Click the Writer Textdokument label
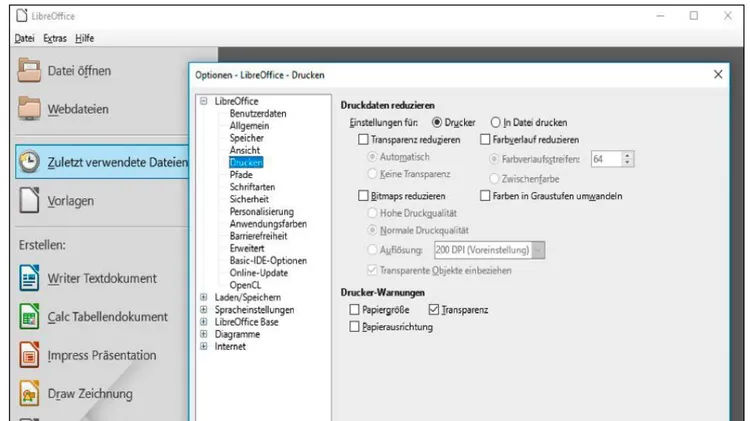This screenshot has width=750, height=421. coord(102,278)
